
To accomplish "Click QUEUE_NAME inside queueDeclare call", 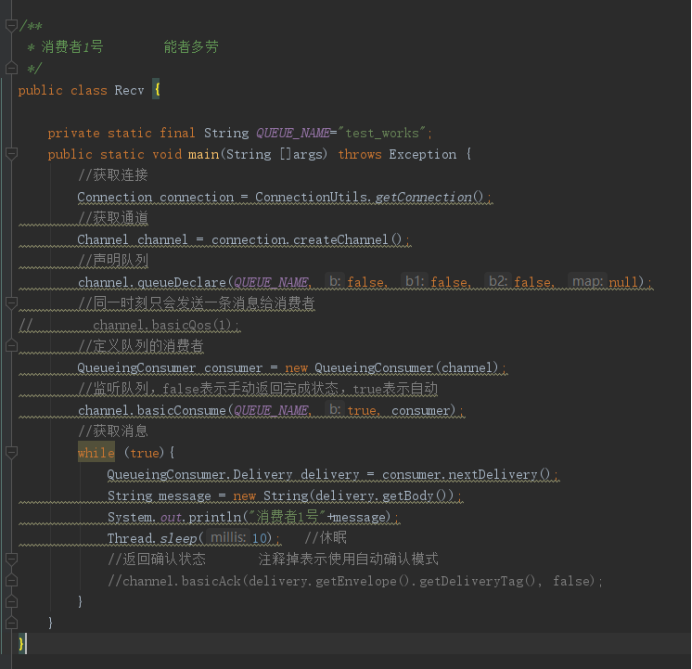I will [x=271, y=282].
